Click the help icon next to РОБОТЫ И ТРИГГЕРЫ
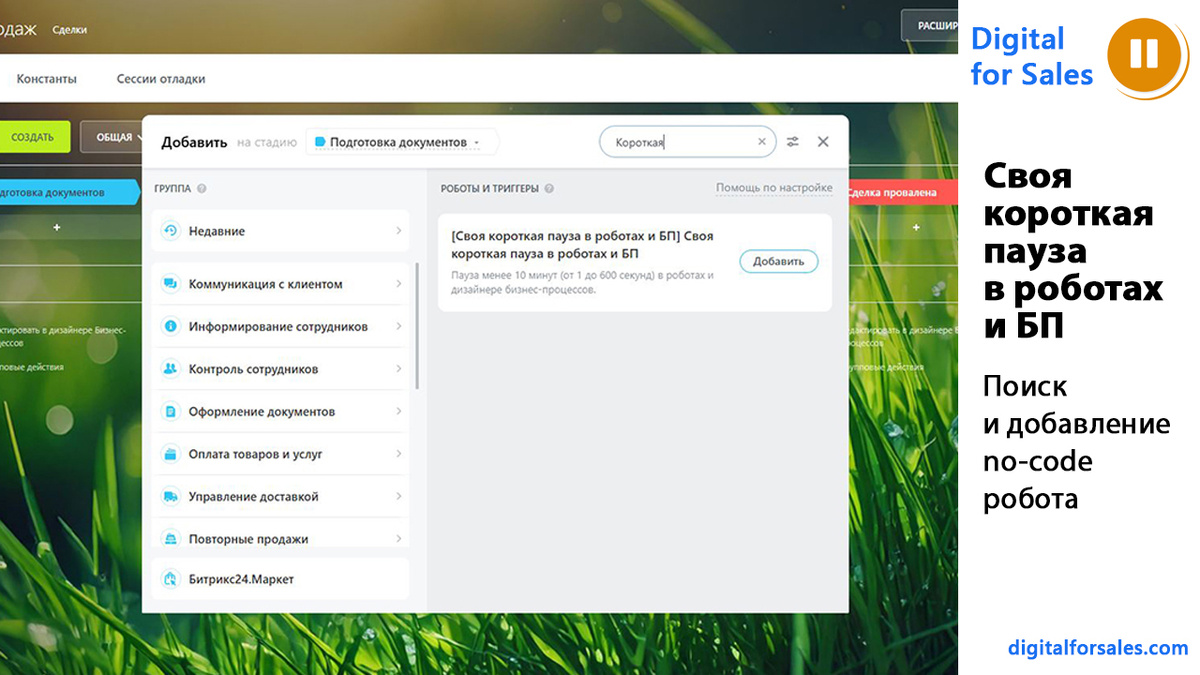 549,188
